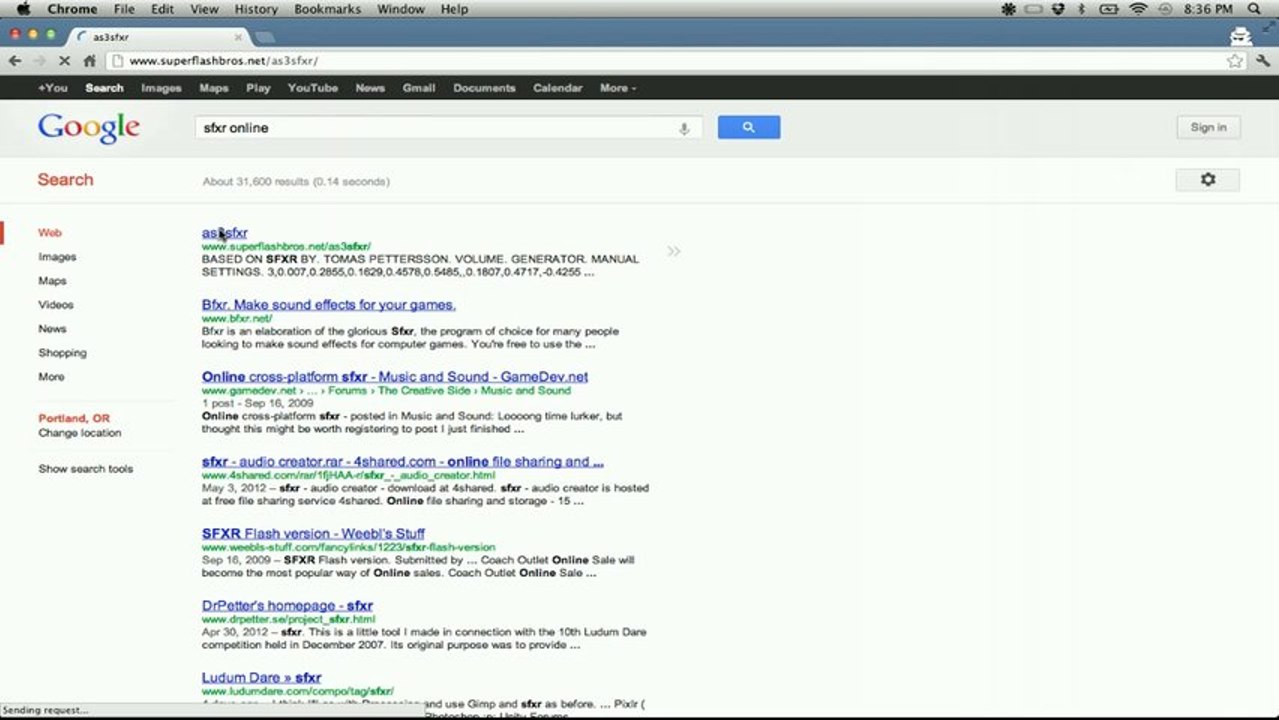The image size is (1279, 720).
Task: Click the browser forward arrow
Action: coord(40,61)
